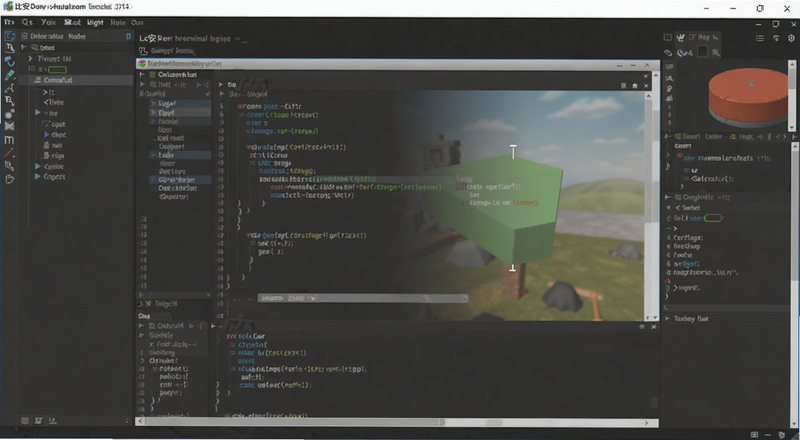Viewport: 800px width, 440px height.
Task: Close the gray bar below the code editor
Action: (464, 299)
